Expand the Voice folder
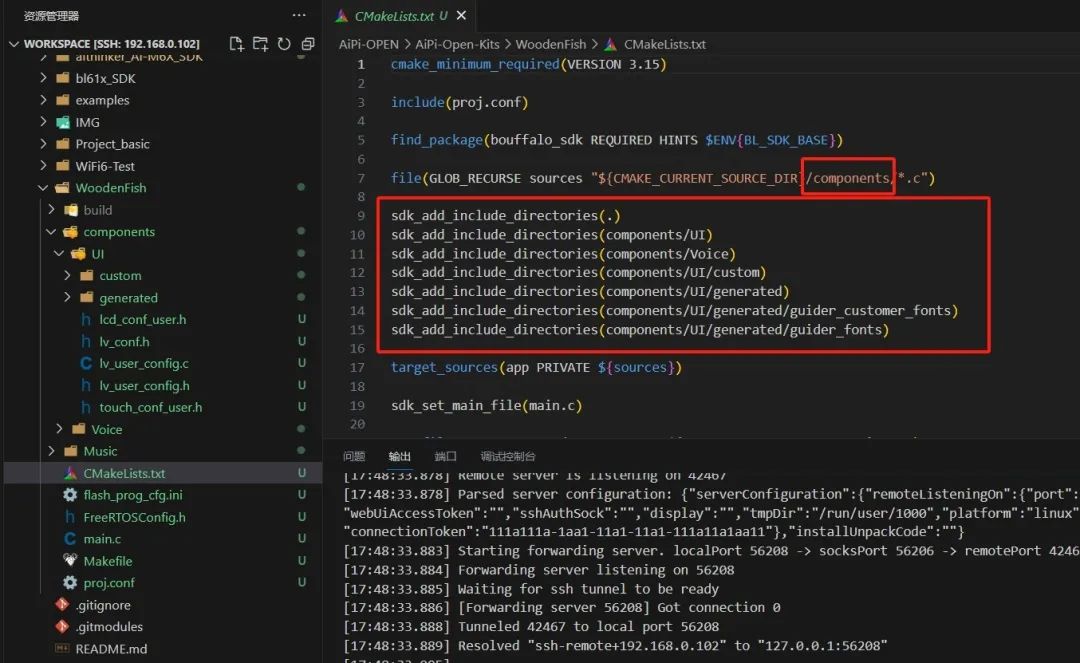1080x663 pixels. tap(60, 429)
